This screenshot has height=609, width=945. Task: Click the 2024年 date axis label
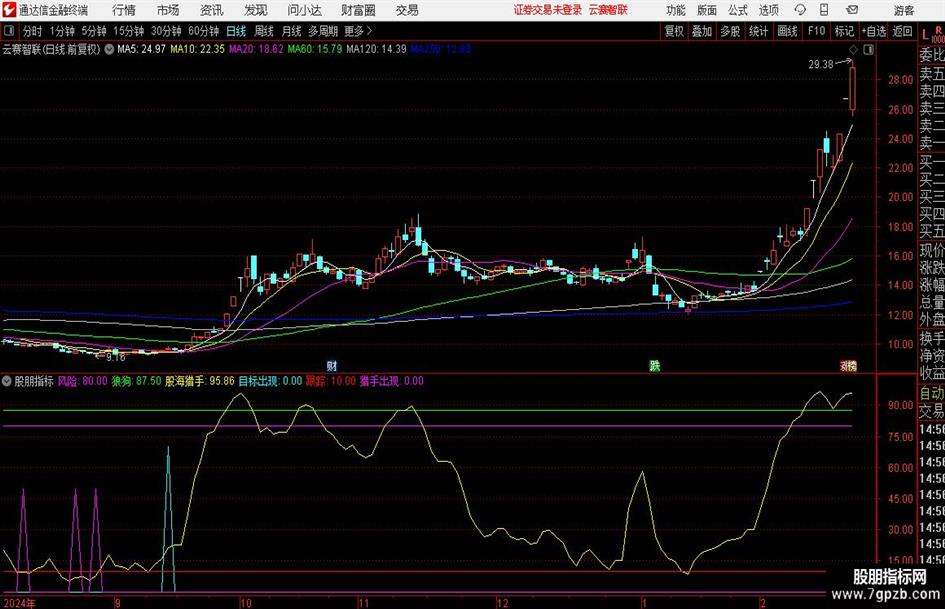tap(19, 603)
